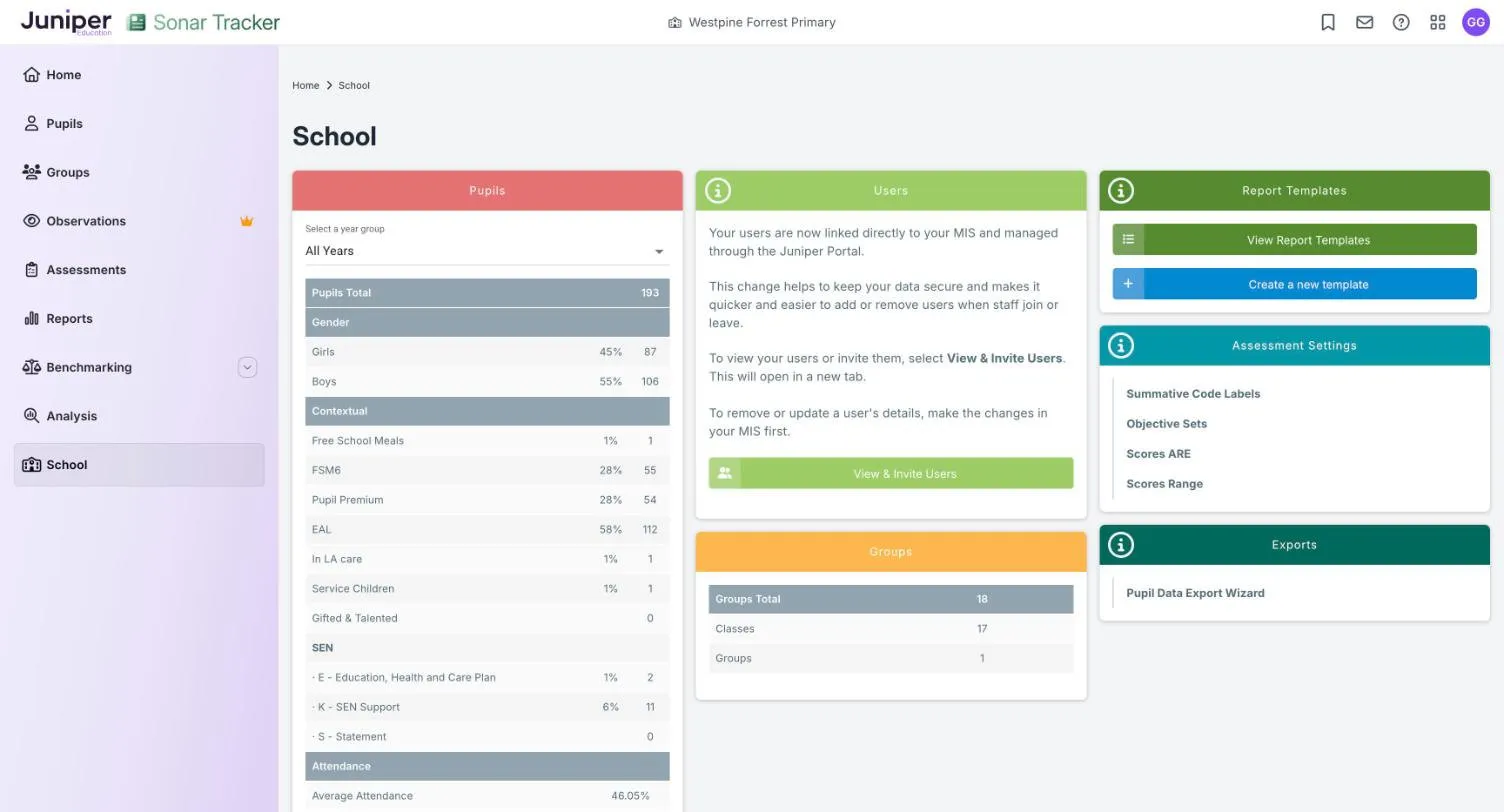This screenshot has height=812, width=1504.
Task: Open Assessments in the sidebar
Action: 139,270
